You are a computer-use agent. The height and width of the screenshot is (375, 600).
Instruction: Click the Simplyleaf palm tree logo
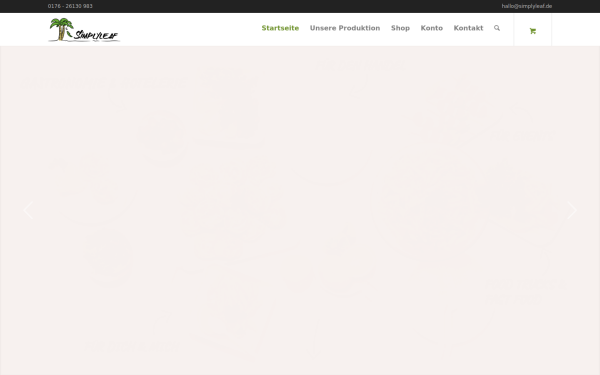coord(84,29)
